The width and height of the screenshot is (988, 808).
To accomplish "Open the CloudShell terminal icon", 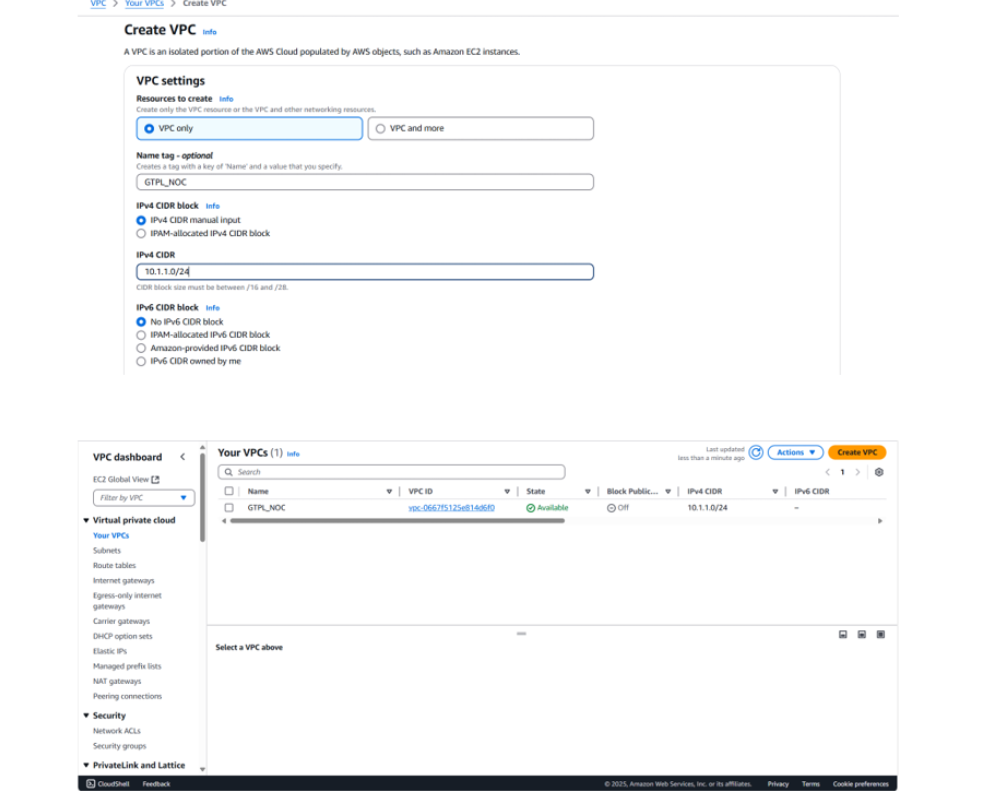I will (91, 784).
